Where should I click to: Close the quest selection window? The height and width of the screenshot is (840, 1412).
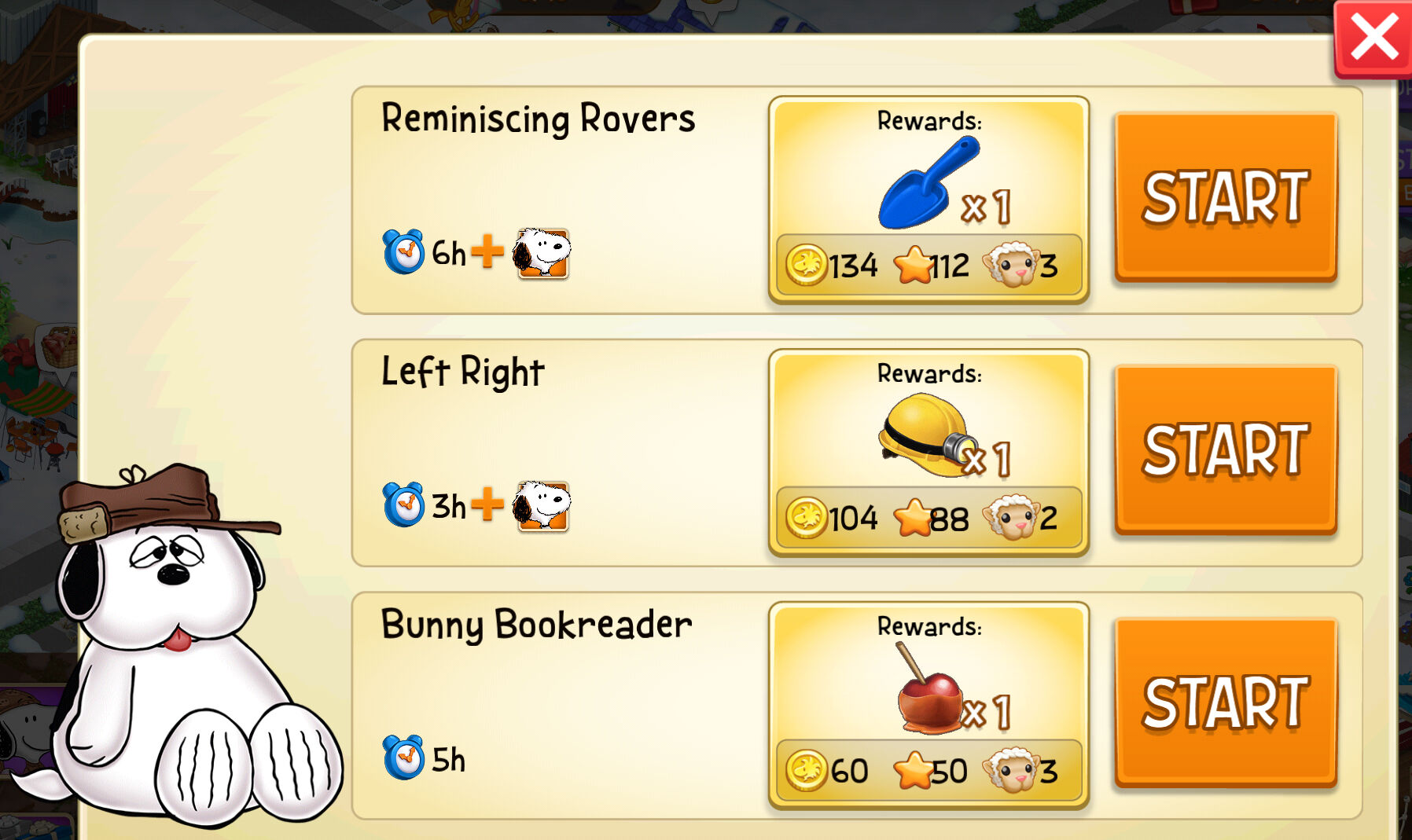tap(1373, 39)
